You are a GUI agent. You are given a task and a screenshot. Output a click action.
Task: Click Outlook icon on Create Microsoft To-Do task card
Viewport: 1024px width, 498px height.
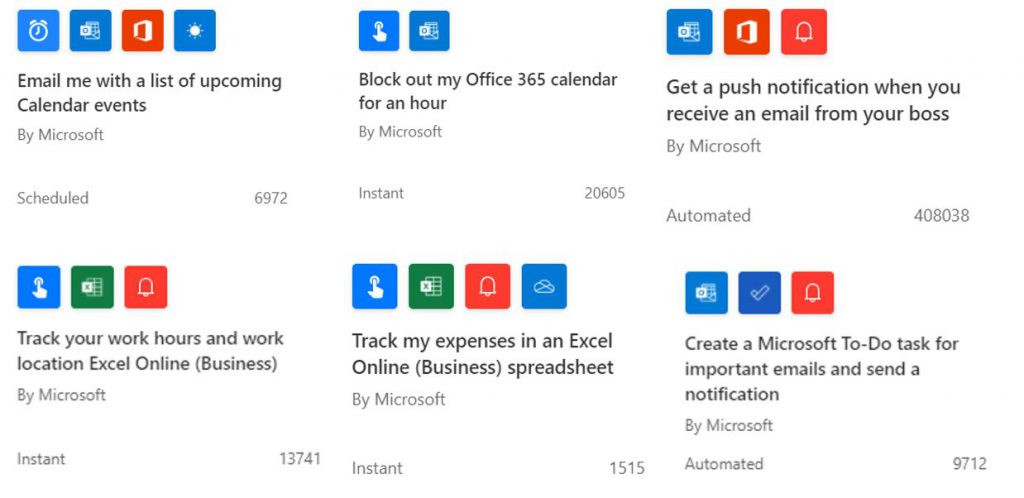point(706,293)
